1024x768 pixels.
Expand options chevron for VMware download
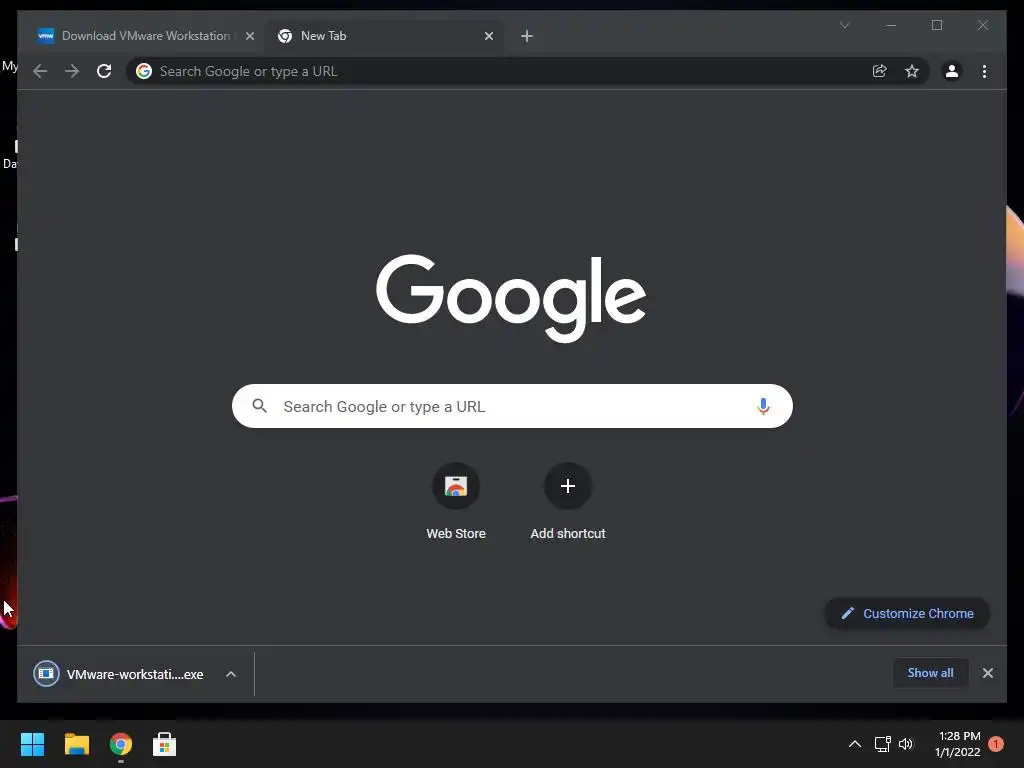click(x=231, y=674)
